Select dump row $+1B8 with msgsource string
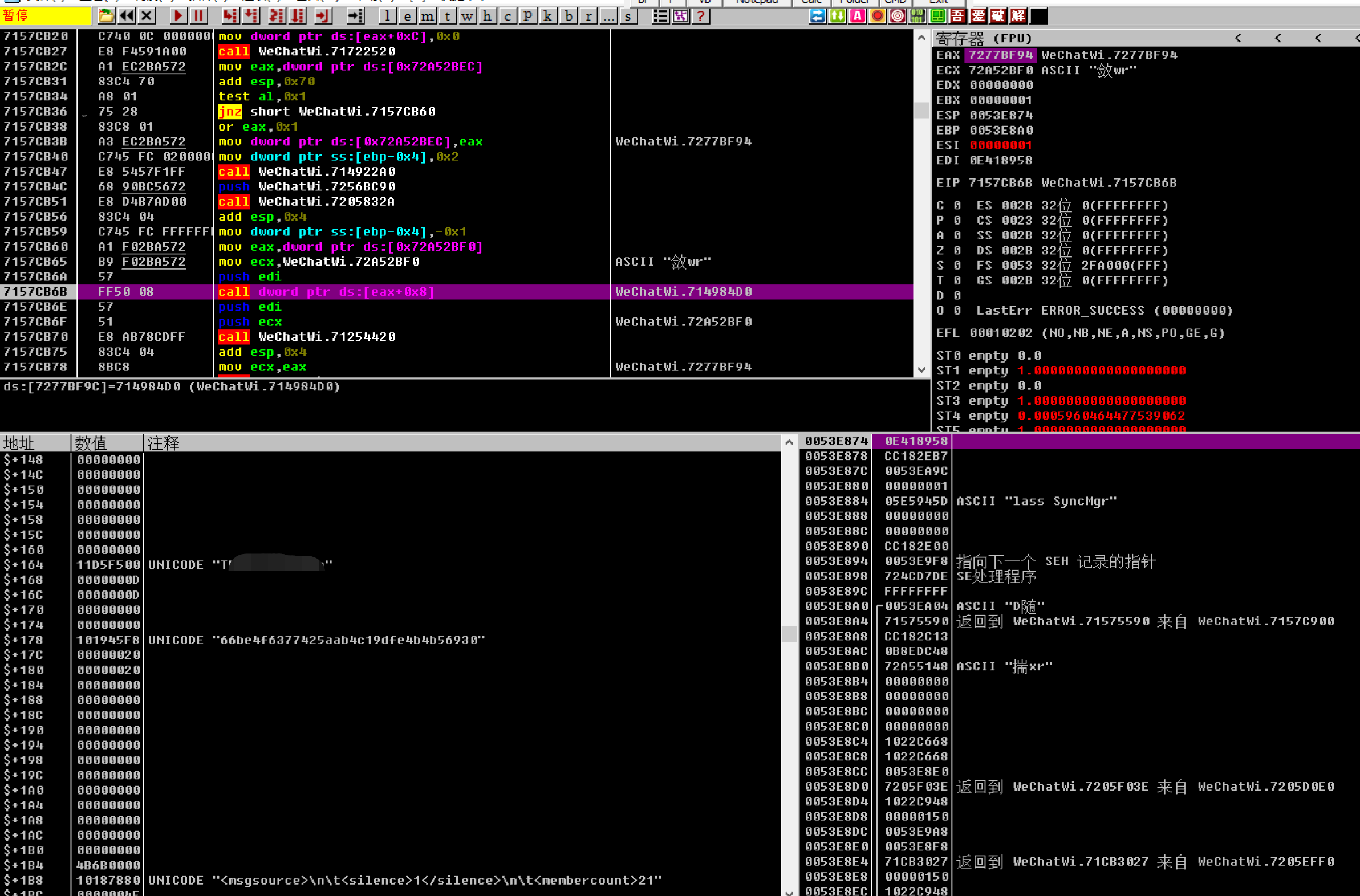Viewport: 1360px width, 896px height. coord(390,881)
